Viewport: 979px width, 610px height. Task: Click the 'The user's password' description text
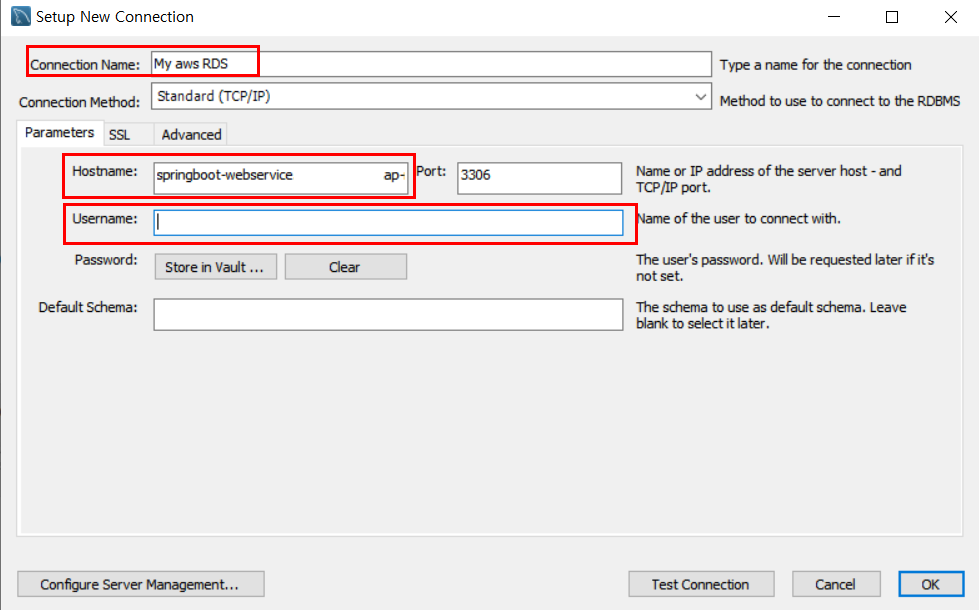point(785,268)
